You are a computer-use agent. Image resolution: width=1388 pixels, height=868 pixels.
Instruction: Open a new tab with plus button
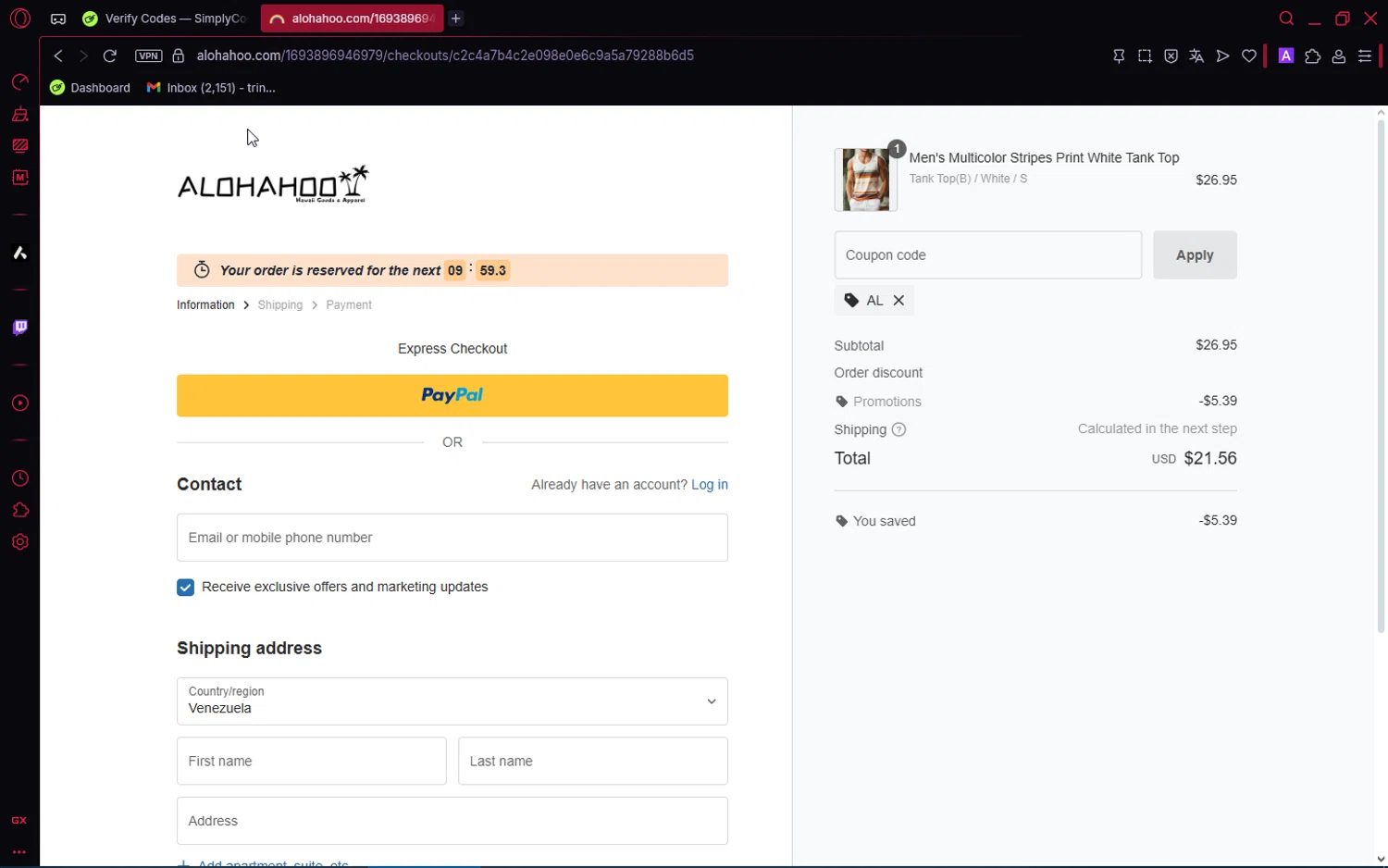[x=456, y=19]
